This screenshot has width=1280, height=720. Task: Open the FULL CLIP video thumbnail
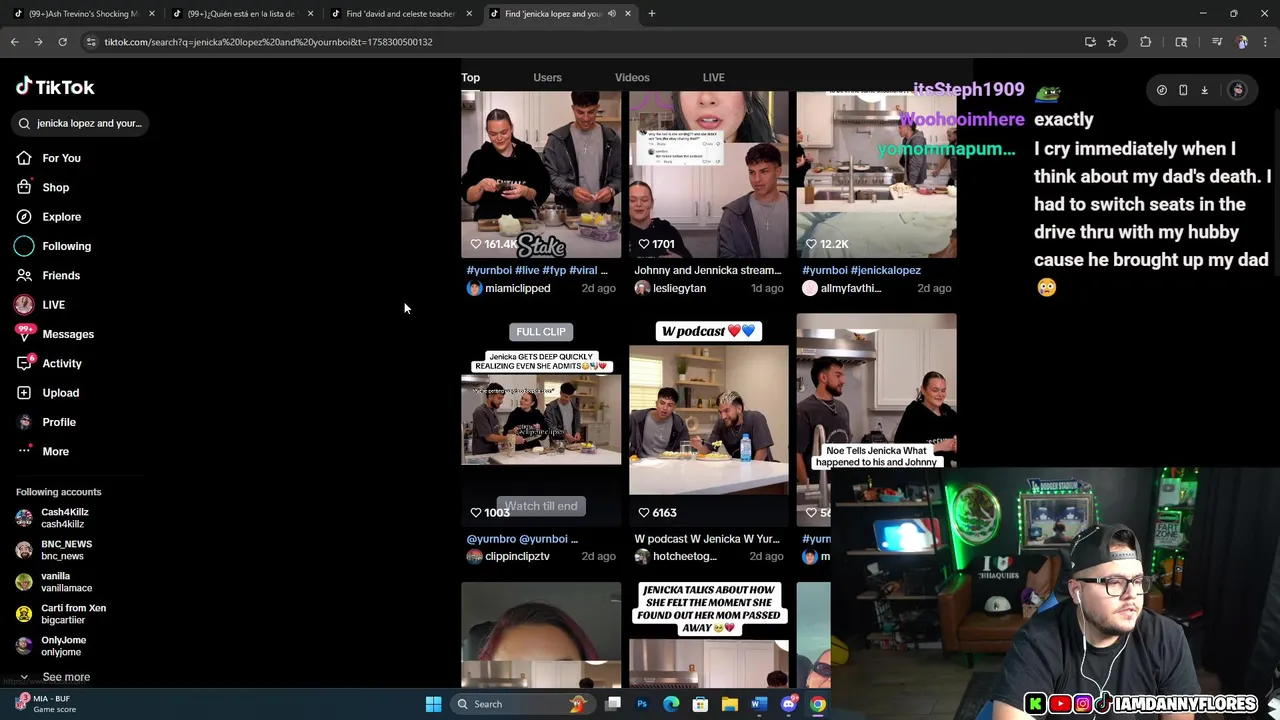541,420
